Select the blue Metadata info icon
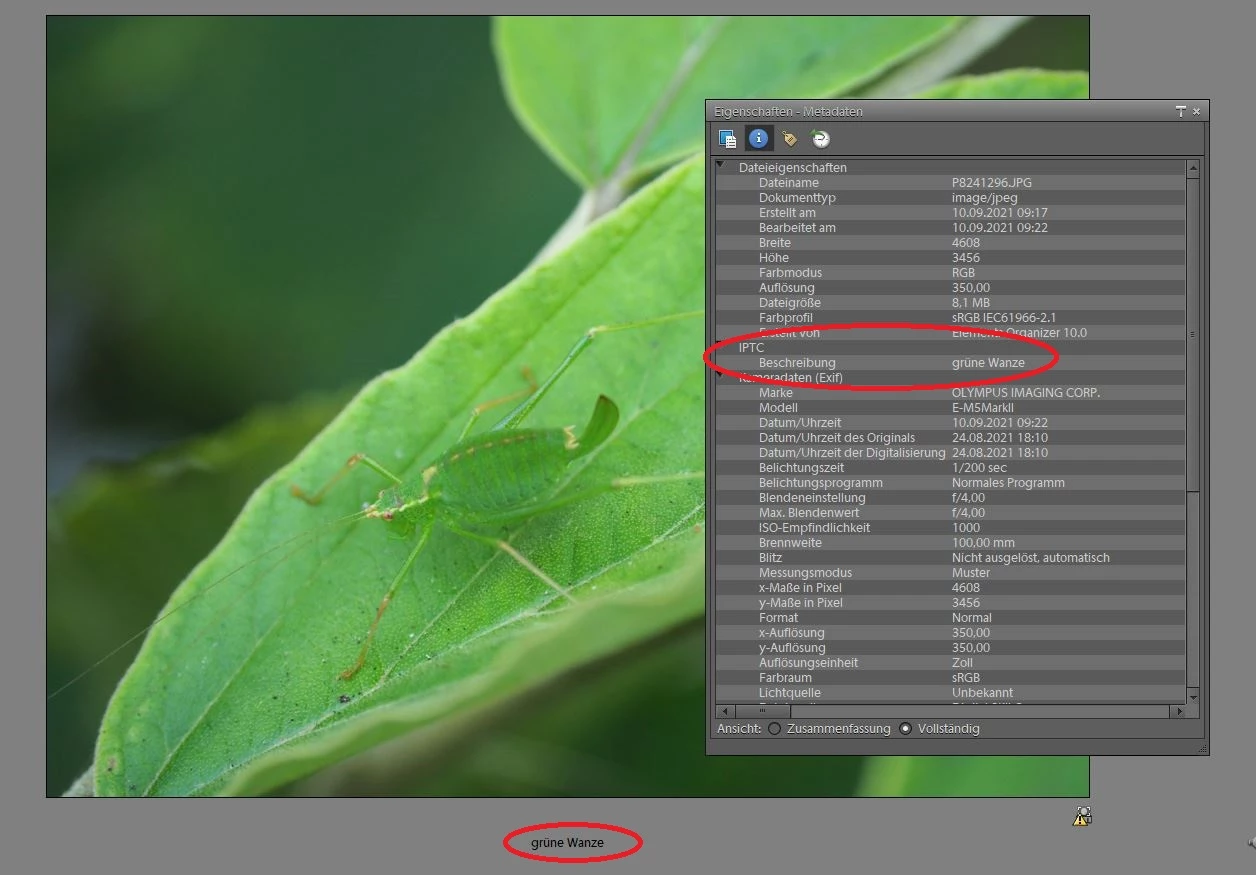This screenshot has width=1256, height=875. pos(758,139)
